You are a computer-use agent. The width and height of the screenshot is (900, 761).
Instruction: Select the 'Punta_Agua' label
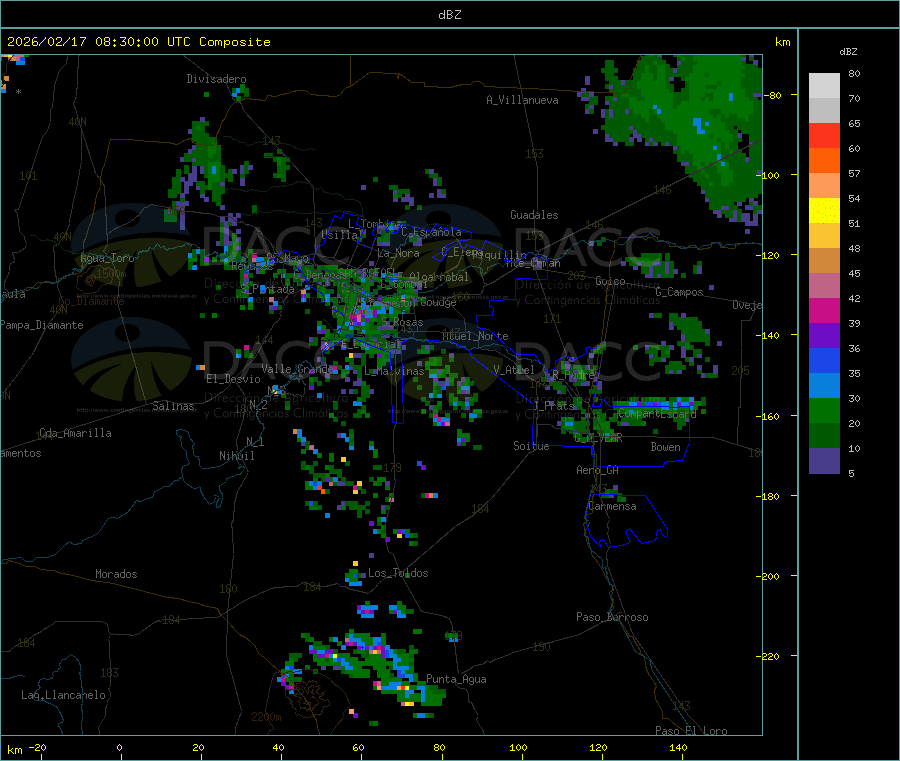pyautogui.click(x=456, y=679)
